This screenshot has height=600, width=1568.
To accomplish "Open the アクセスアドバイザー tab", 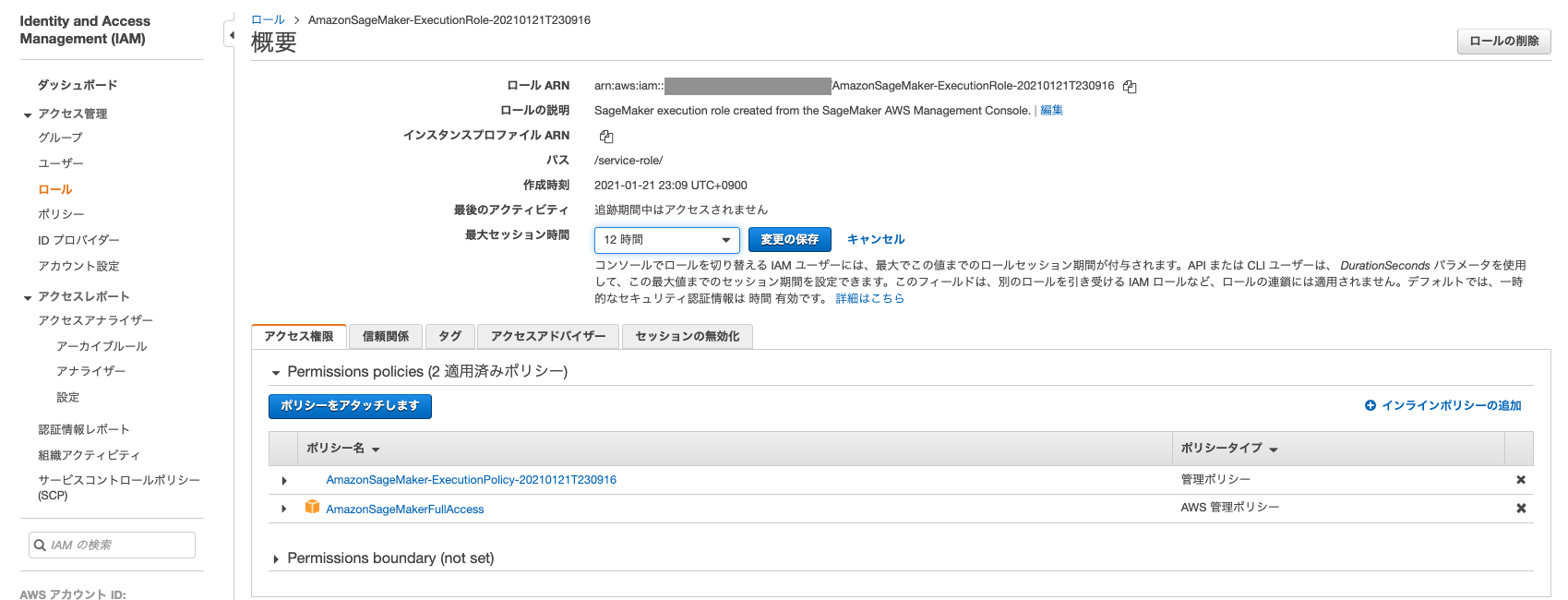I will [x=548, y=337].
